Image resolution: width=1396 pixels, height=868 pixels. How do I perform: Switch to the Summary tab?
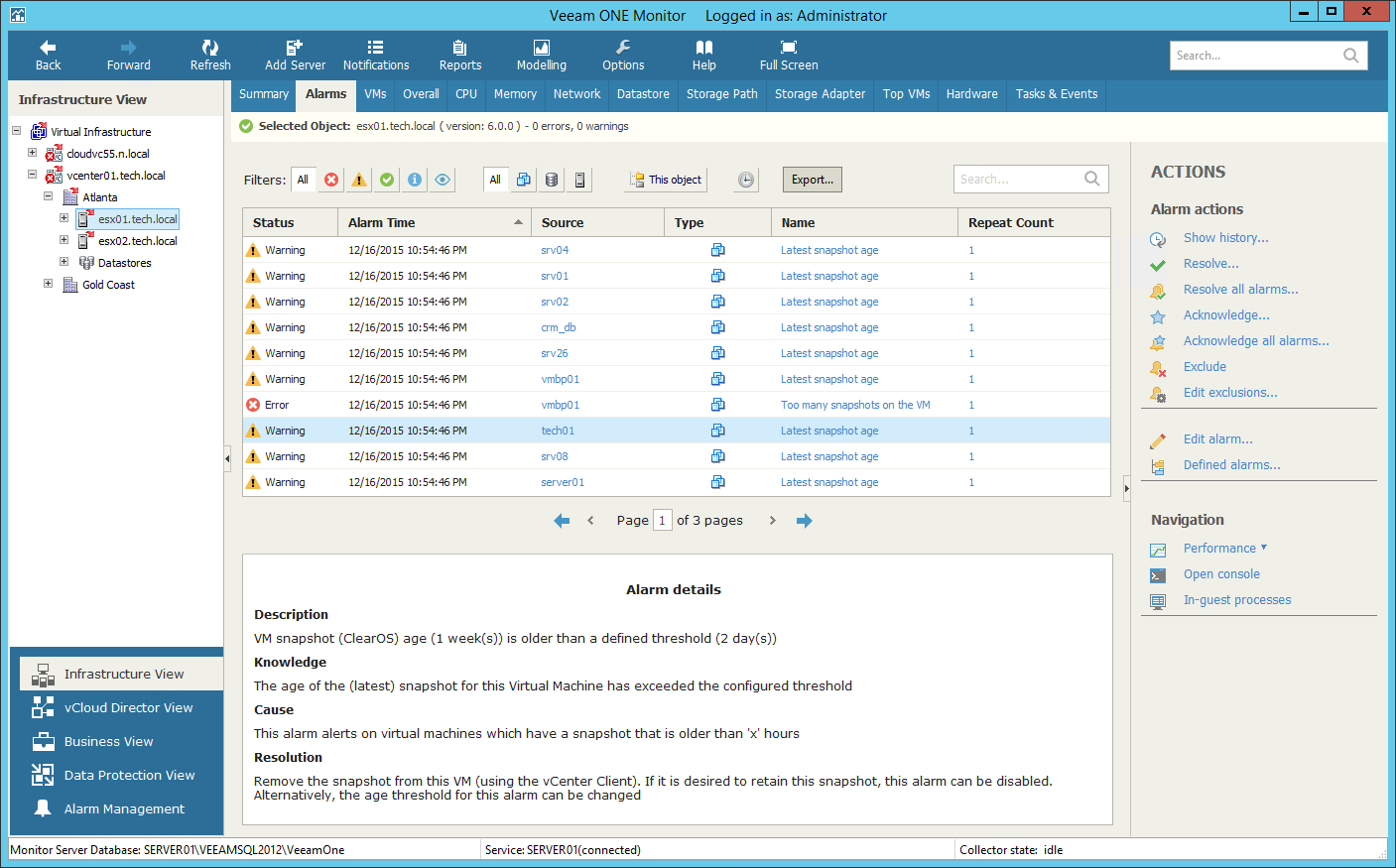click(264, 94)
